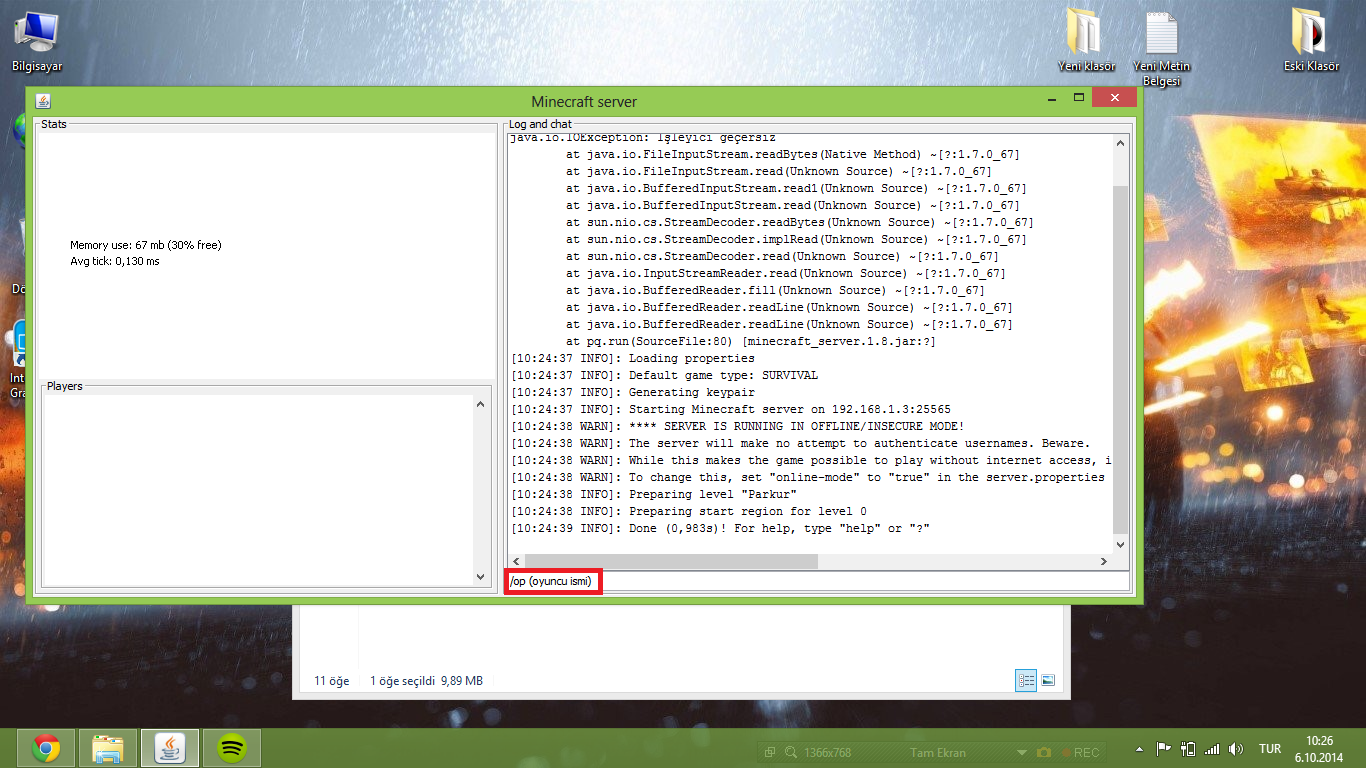This screenshot has width=1366, height=768.
Task: Open the Tam Ekran mode dropdown
Action: [1021, 752]
